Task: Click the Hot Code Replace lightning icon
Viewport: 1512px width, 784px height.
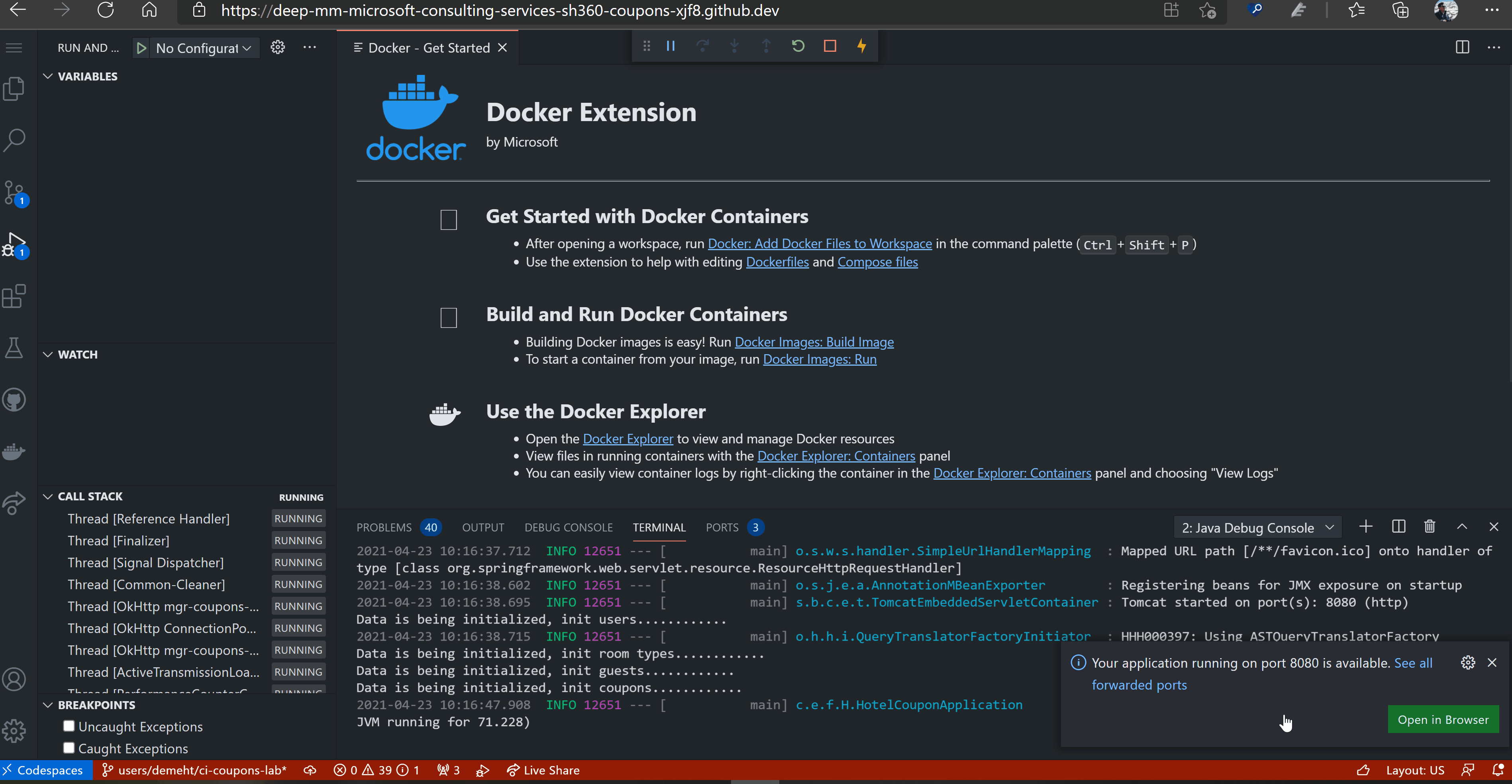Action: coord(862,46)
